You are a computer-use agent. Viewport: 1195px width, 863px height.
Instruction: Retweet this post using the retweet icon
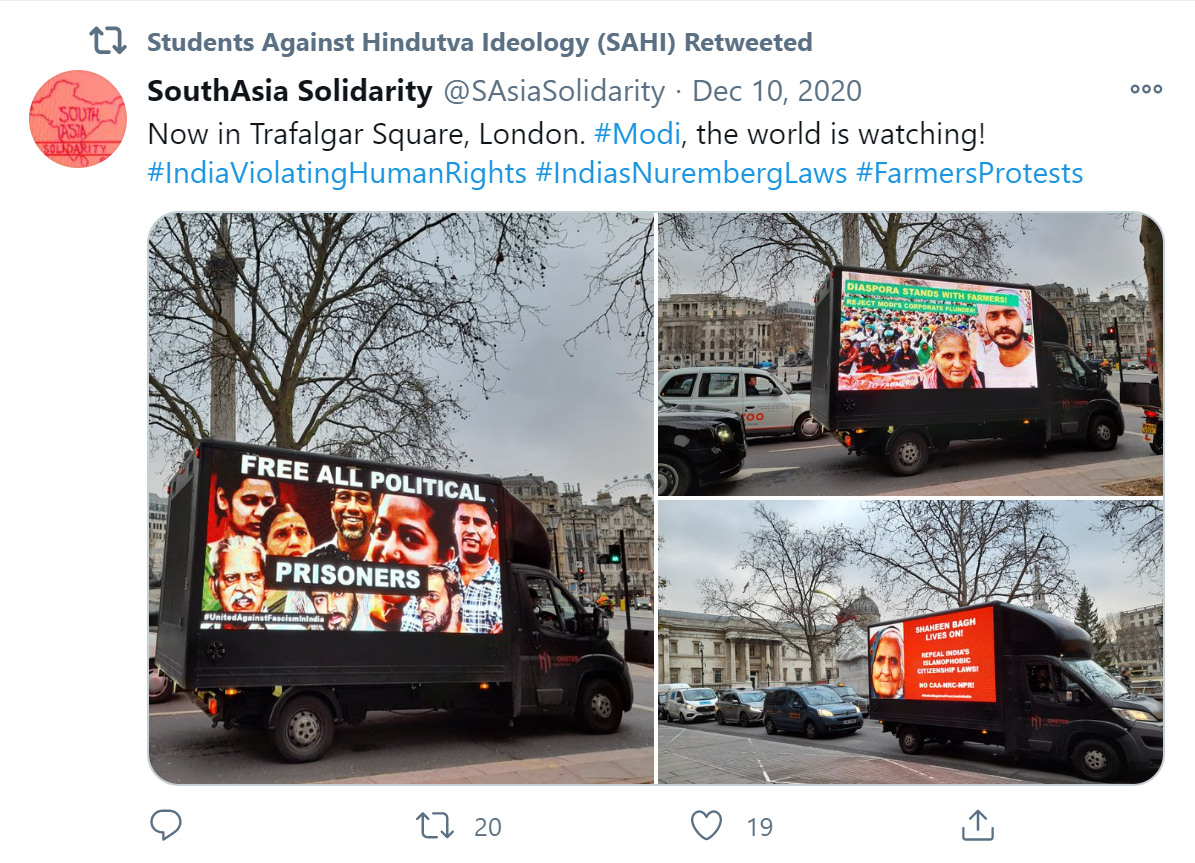point(434,826)
